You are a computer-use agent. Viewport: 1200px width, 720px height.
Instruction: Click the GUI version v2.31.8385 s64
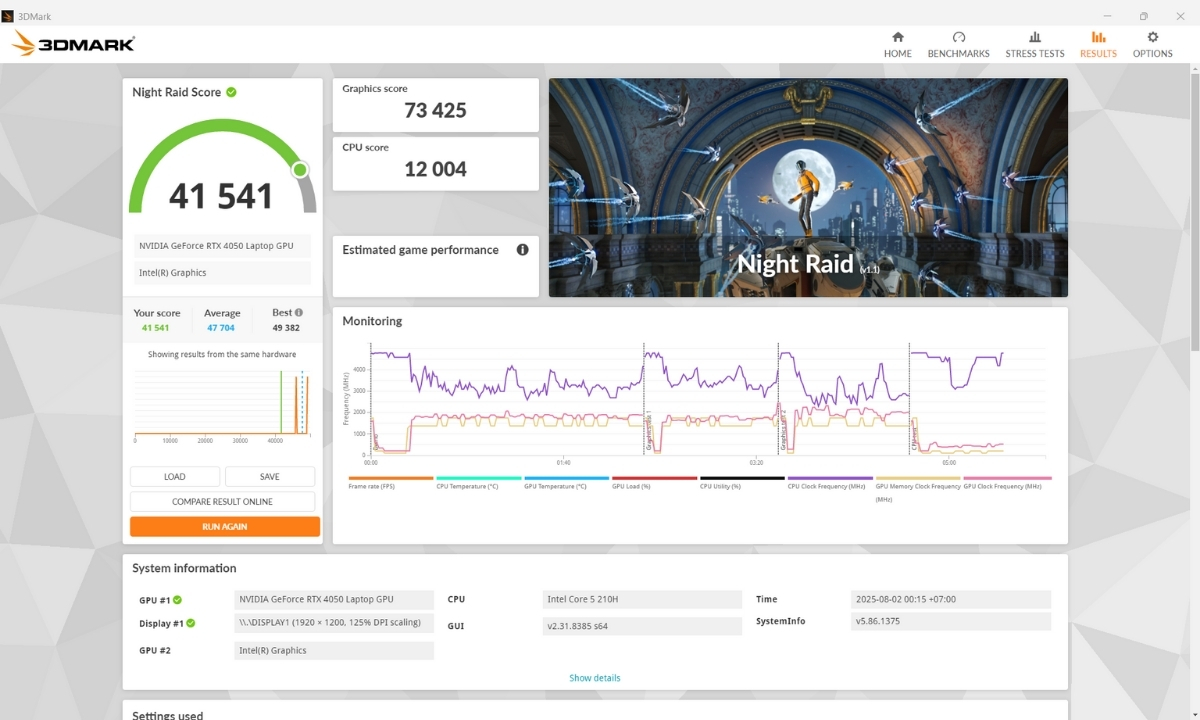(640, 627)
